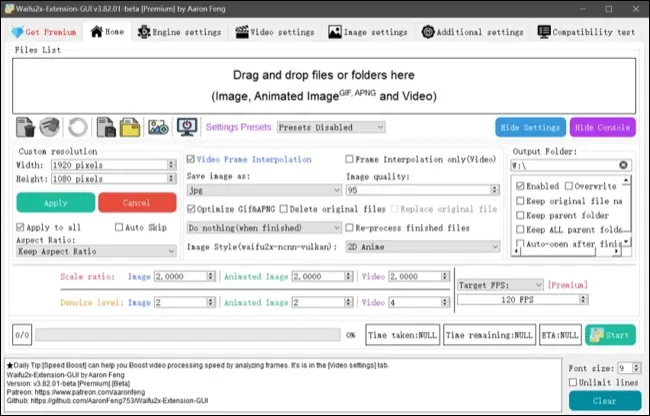Clear output folder path with X icon
The image size is (650, 416).
623,165
